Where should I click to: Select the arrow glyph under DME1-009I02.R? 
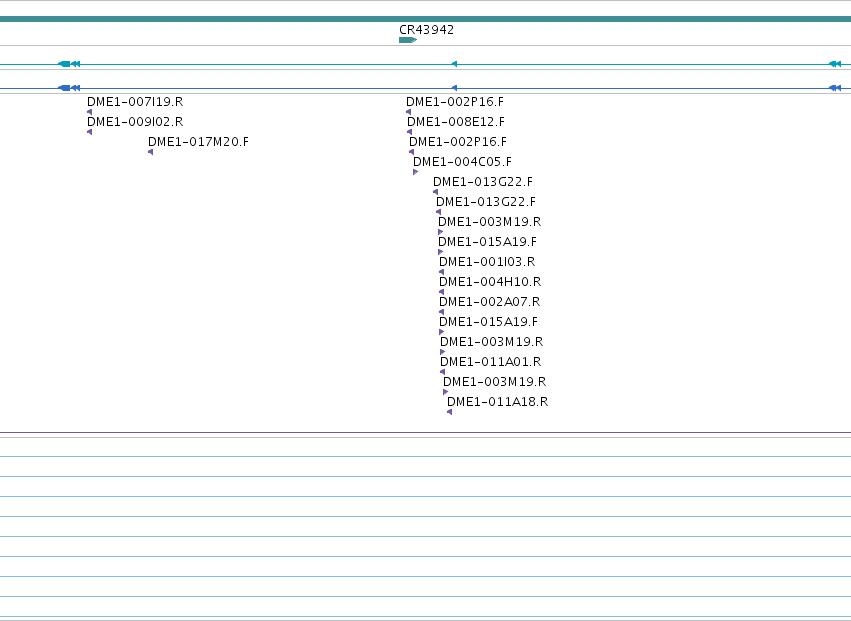tap(90, 132)
